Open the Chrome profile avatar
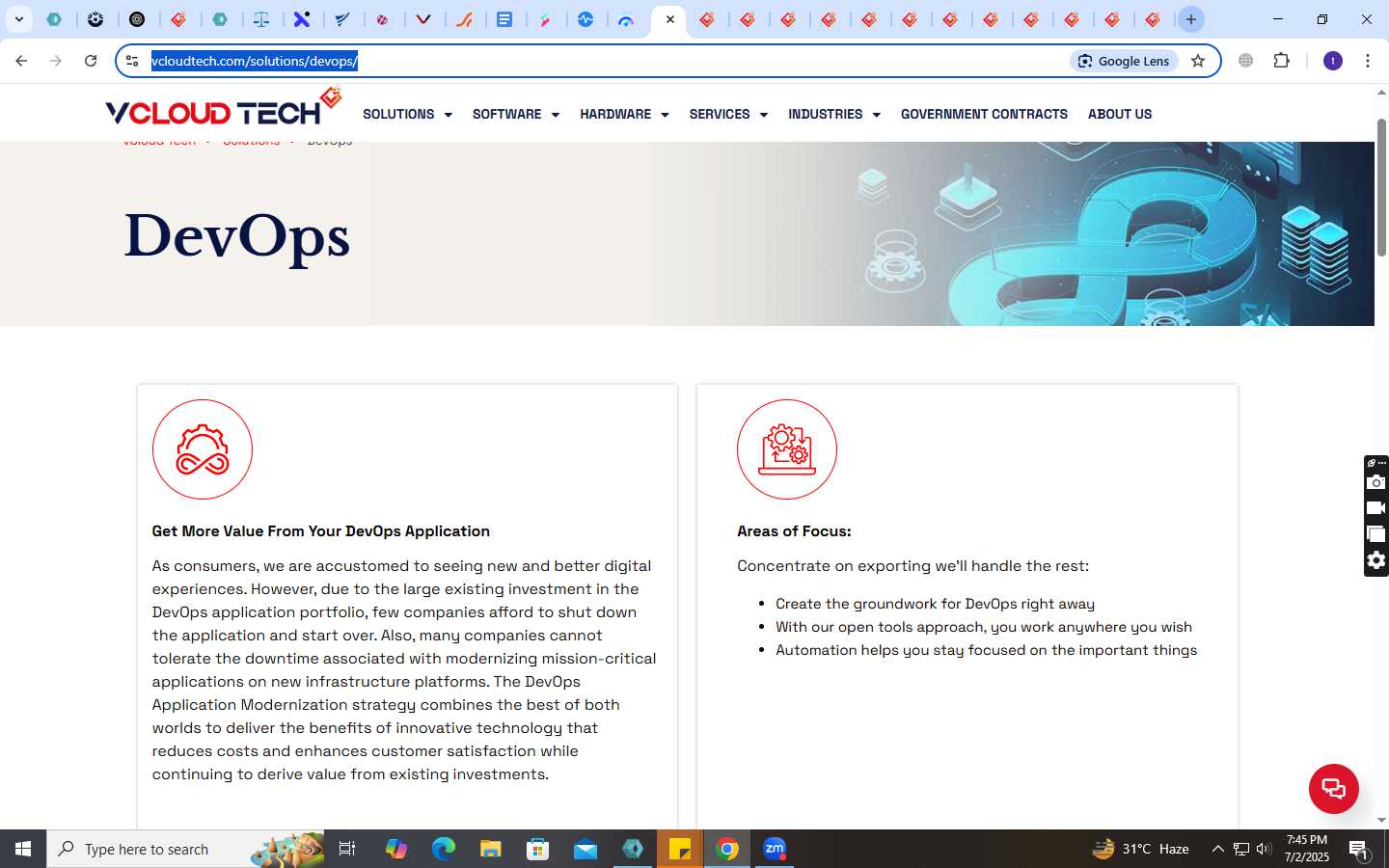 click(x=1333, y=61)
